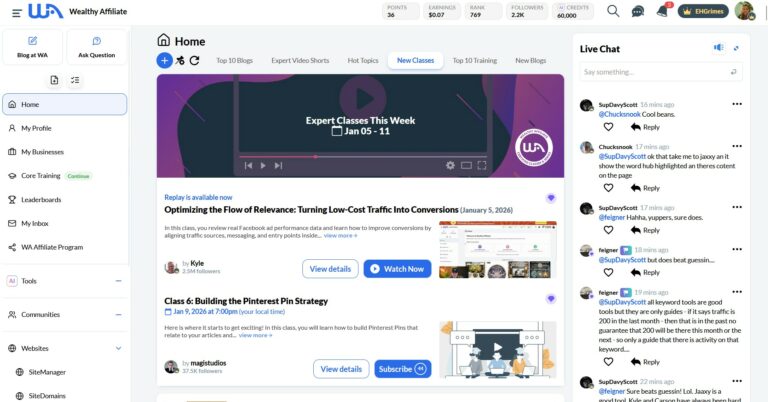Click the Live Chat 'Say something...' input field
The width and height of the screenshot is (768, 402).
(655, 72)
